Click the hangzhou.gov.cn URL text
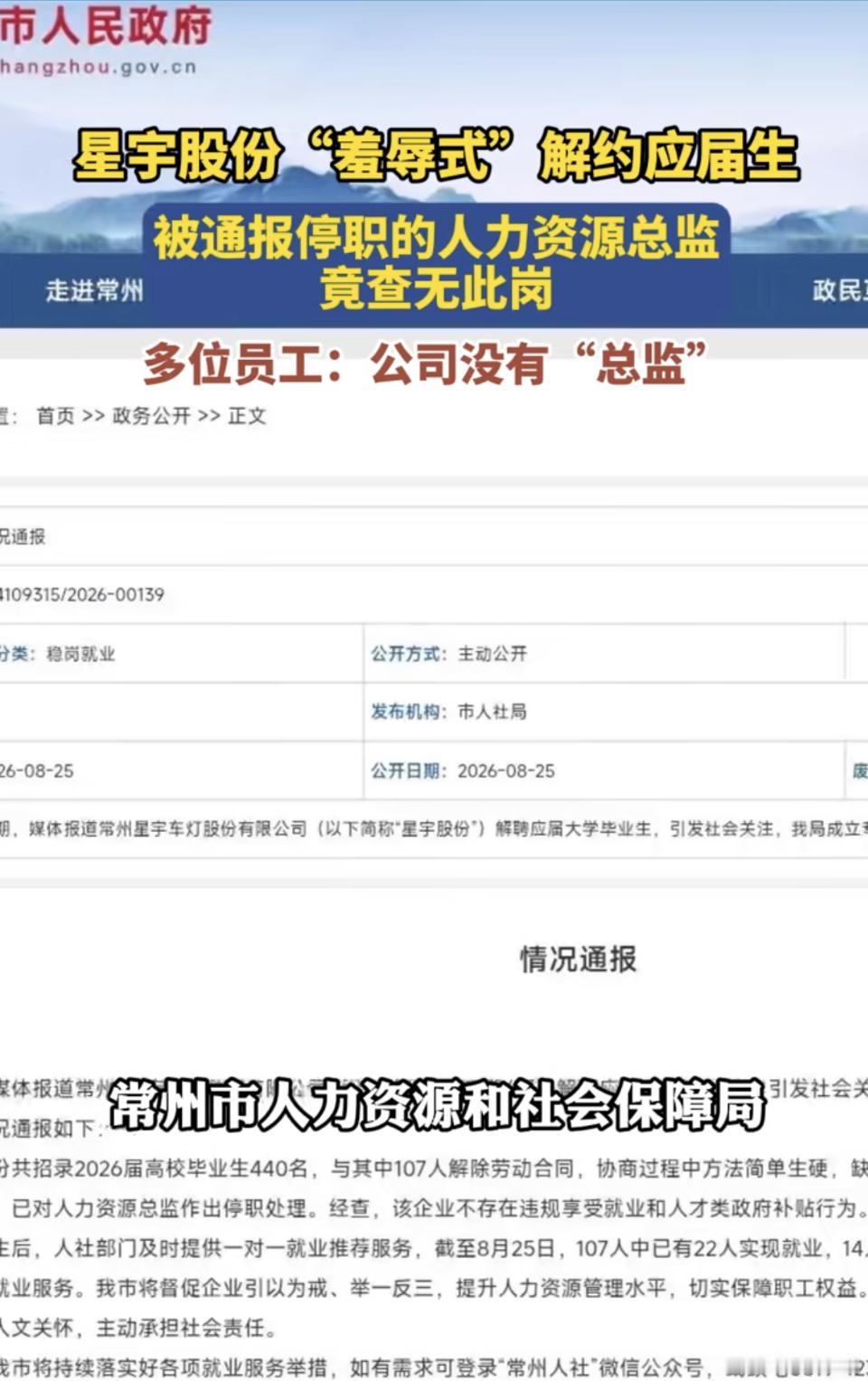 click(98, 67)
